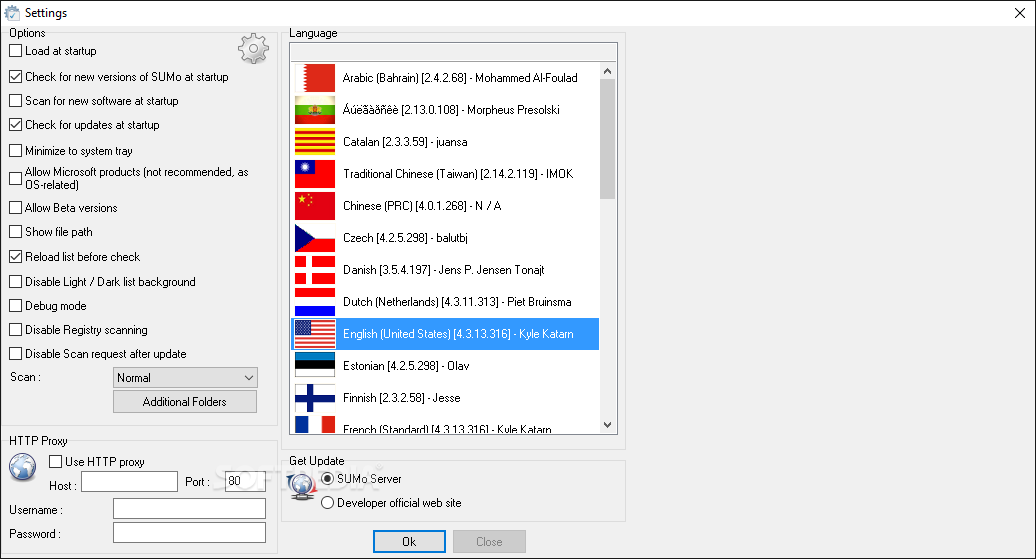This screenshot has width=1036, height=559.
Task: Select the Morpheus Presolski language entry
Action: [445, 110]
